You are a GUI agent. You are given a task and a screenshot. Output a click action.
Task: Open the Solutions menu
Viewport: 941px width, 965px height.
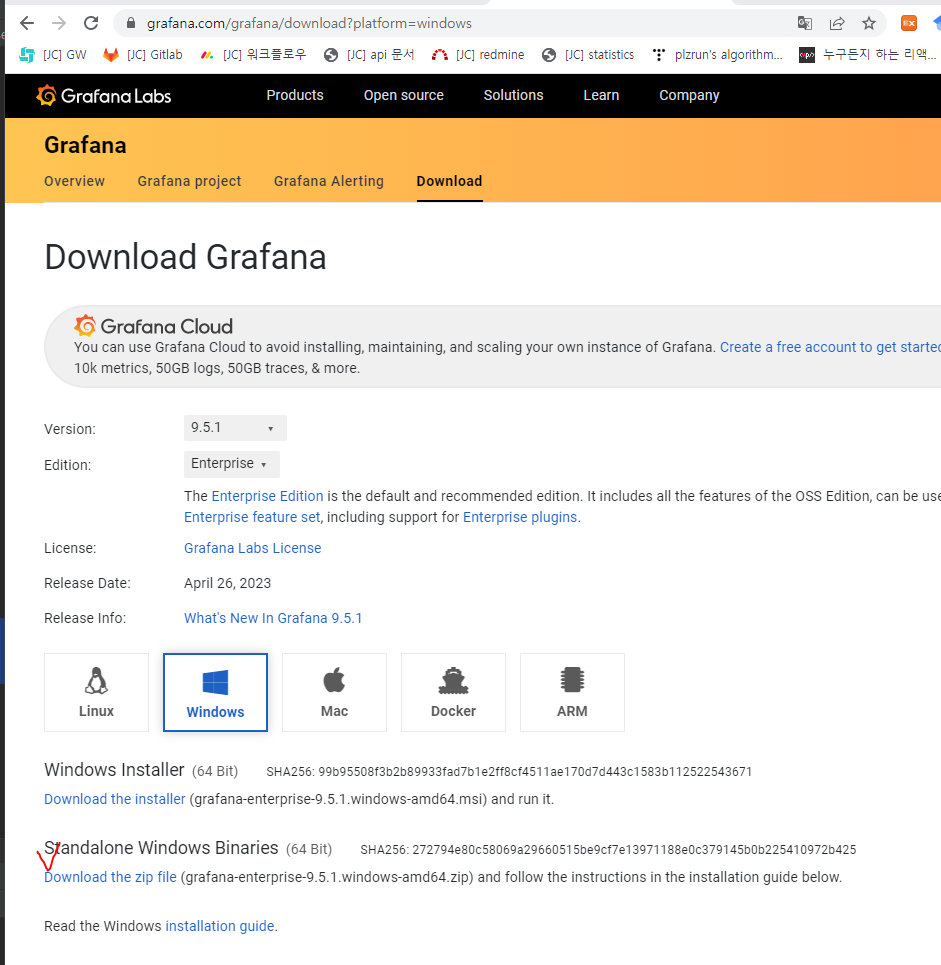[x=513, y=95]
